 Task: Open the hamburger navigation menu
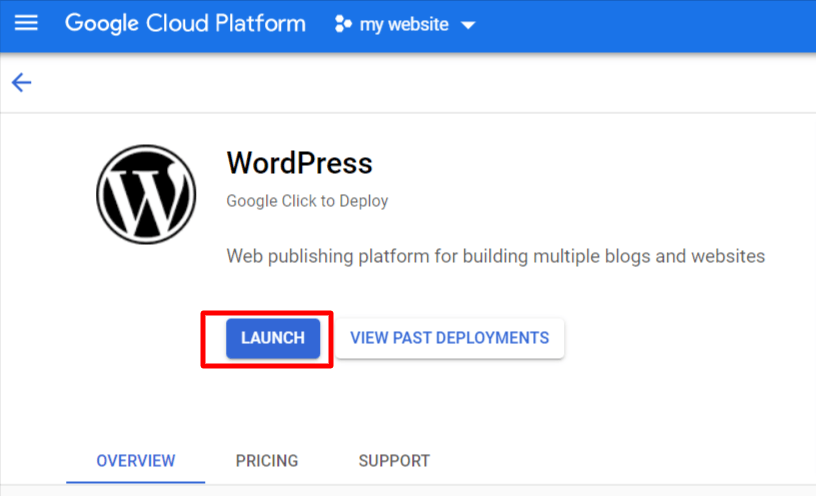point(26,23)
